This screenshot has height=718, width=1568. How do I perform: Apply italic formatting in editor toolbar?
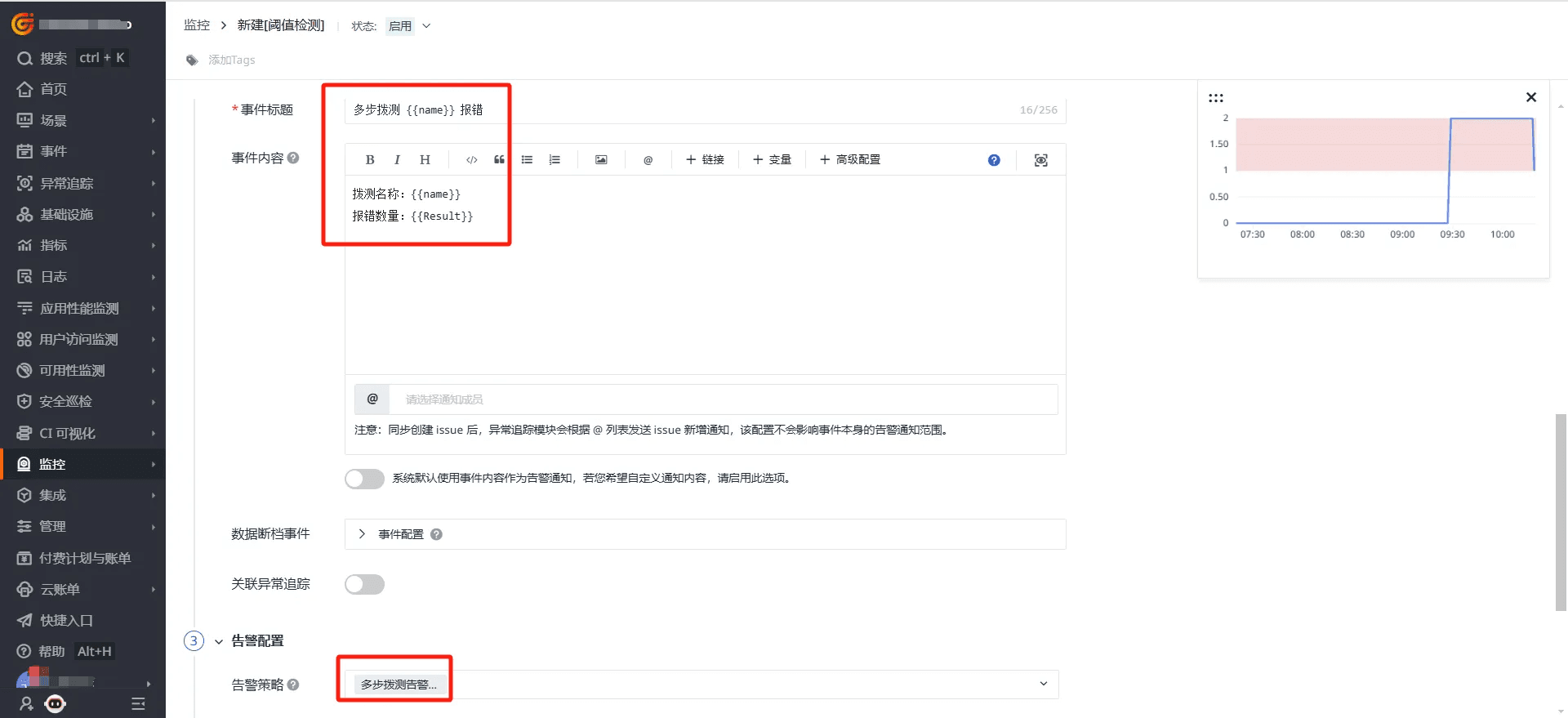pyautogui.click(x=397, y=160)
